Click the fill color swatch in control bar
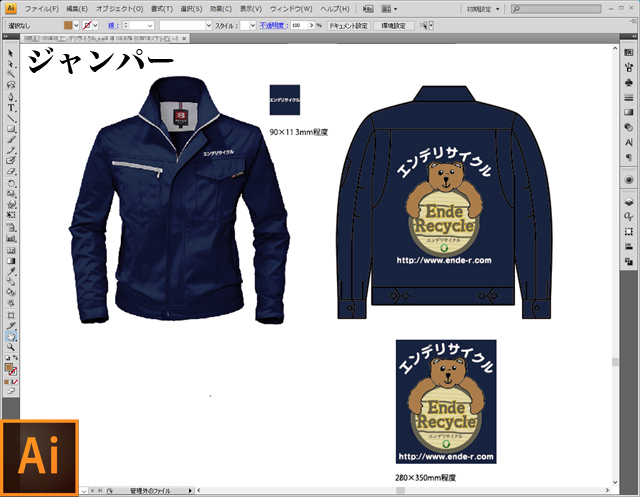 point(68,25)
